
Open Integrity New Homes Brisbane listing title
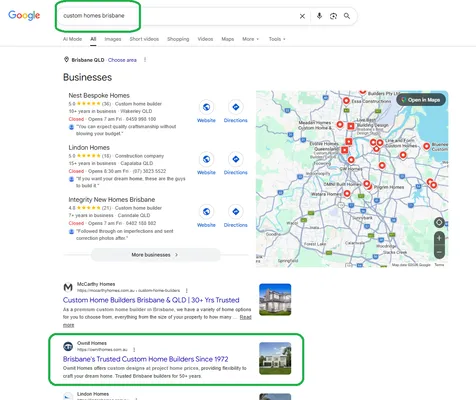click(x=112, y=199)
